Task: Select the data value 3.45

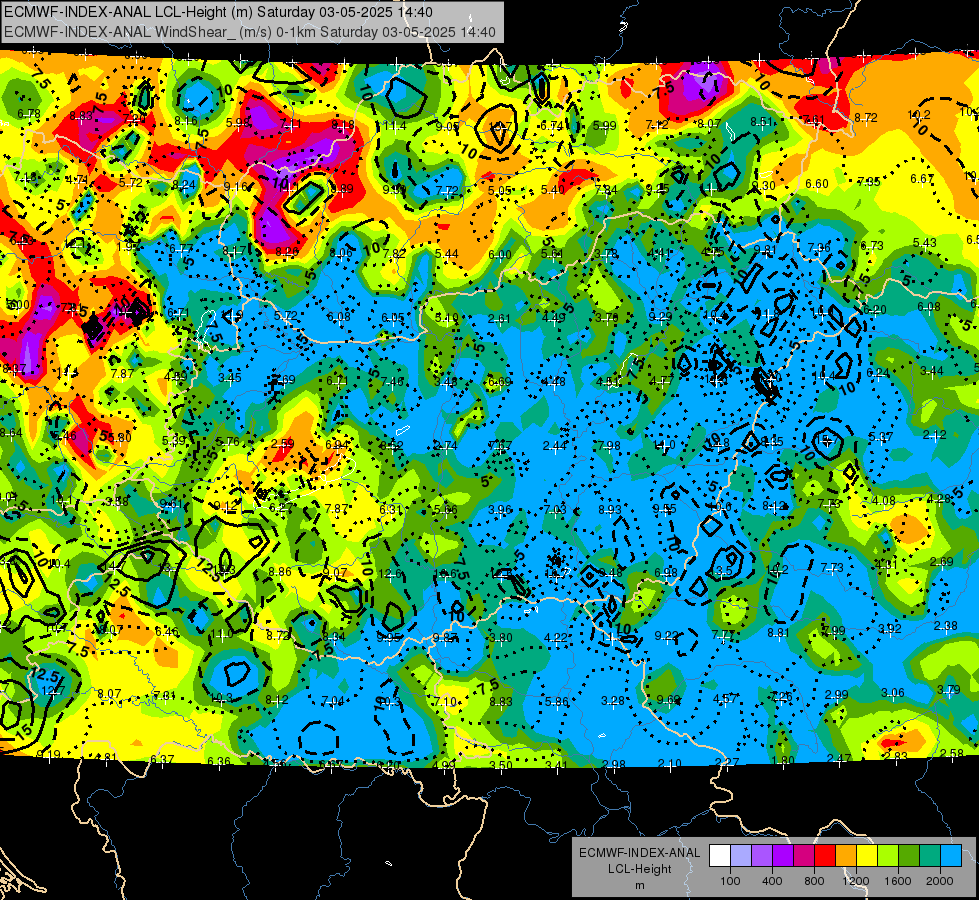Action: [x=230, y=377]
